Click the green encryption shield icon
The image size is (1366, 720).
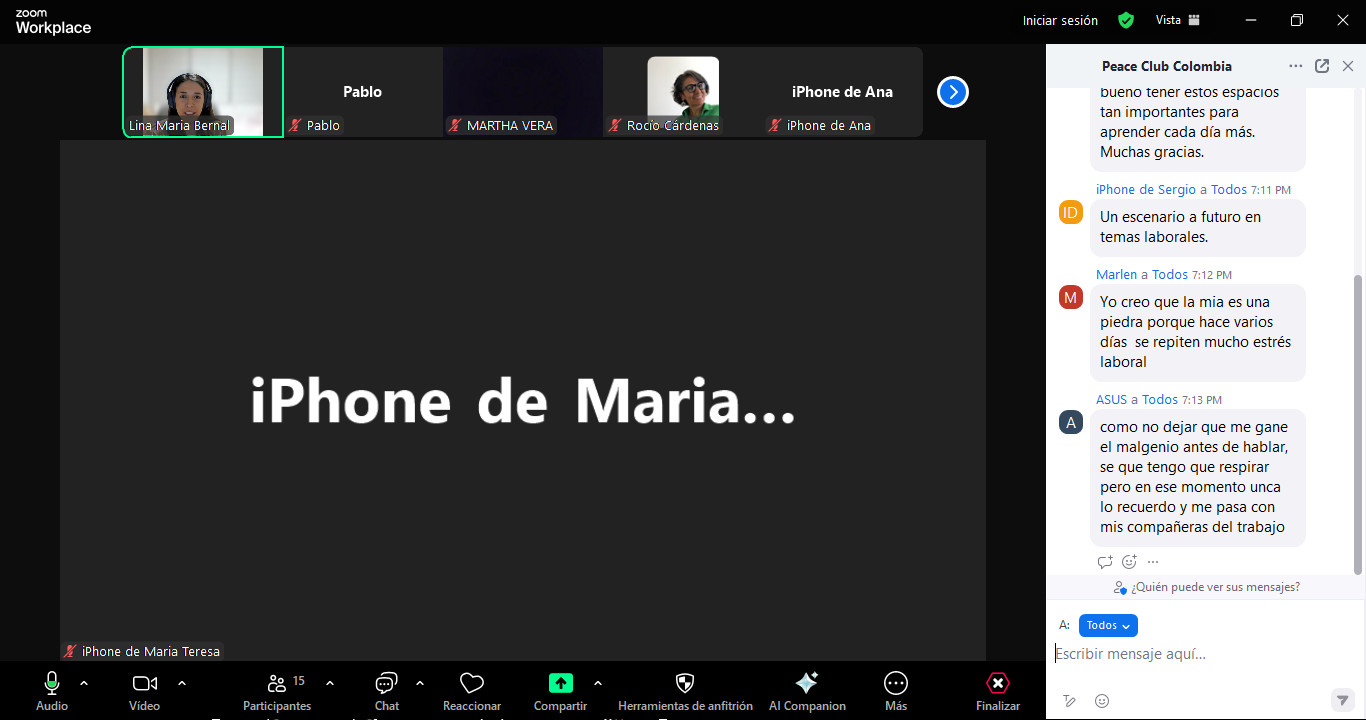click(x=1126, y=20)
